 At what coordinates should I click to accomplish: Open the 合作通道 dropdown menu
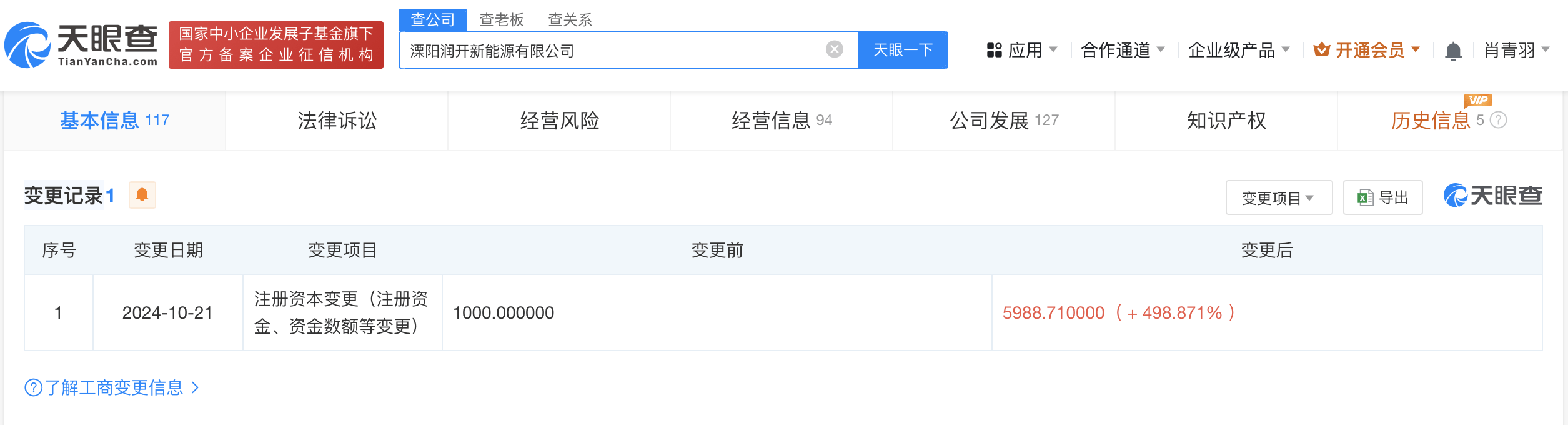(1123, 50)
